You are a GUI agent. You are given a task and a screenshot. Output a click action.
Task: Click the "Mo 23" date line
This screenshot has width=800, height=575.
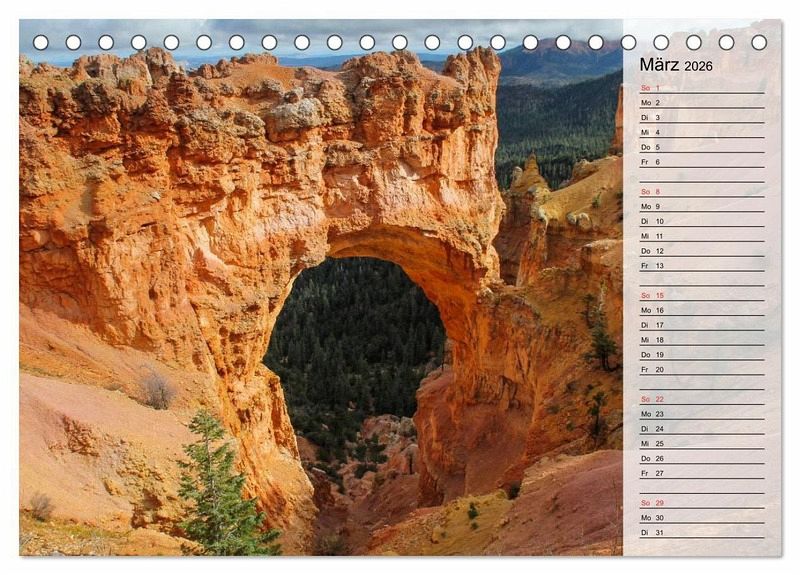tap(702, 414)
